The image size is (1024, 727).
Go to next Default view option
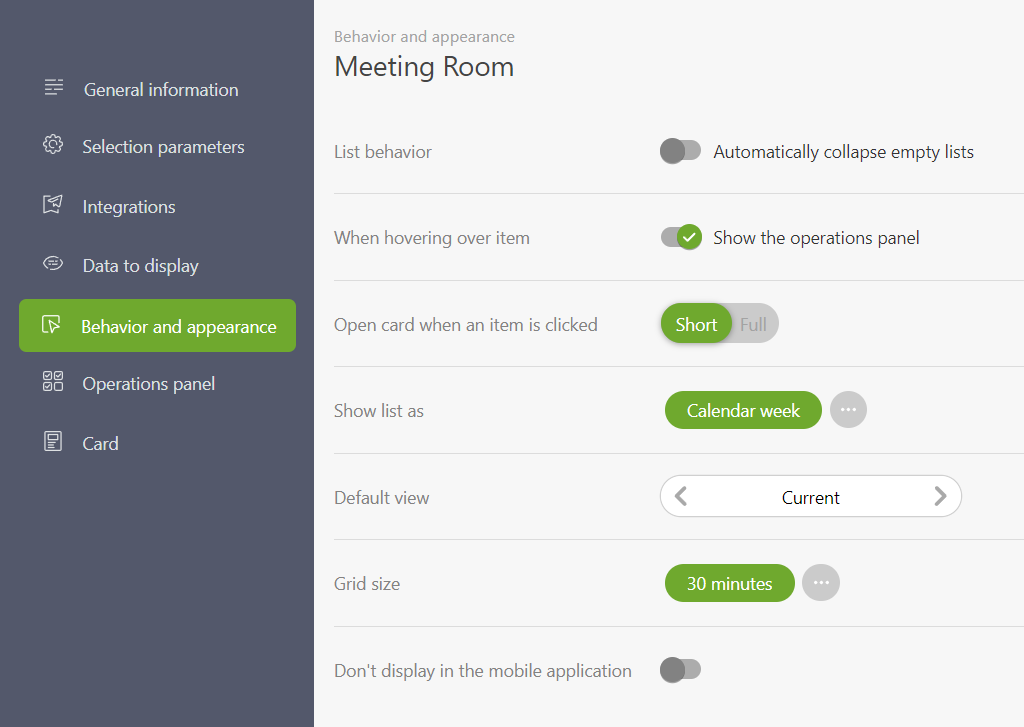[x=940, y=496]
